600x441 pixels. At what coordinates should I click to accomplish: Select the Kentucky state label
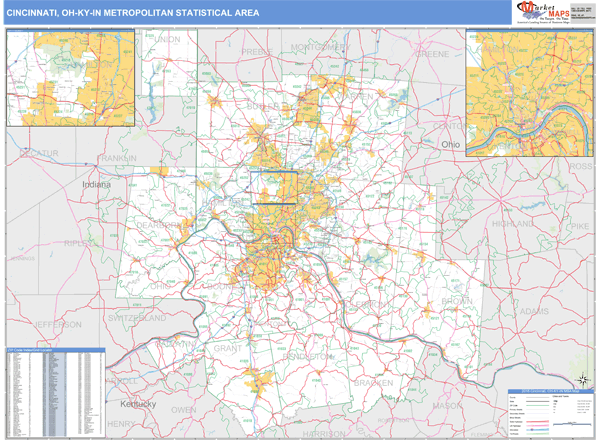click(x=139, y=404)
